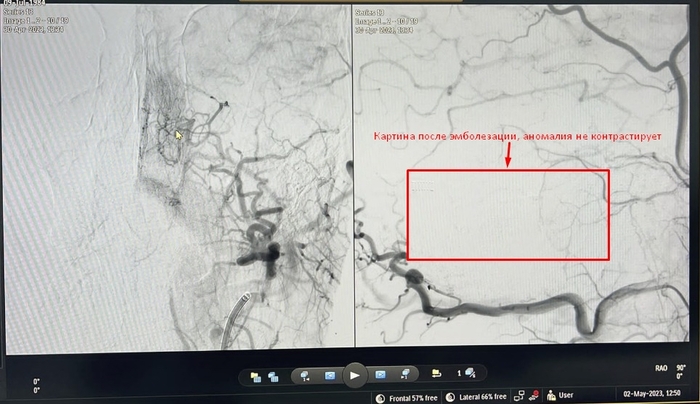700x404 pixels.
Task: Click the Series label on left image
Action: (x=18, y=12)
